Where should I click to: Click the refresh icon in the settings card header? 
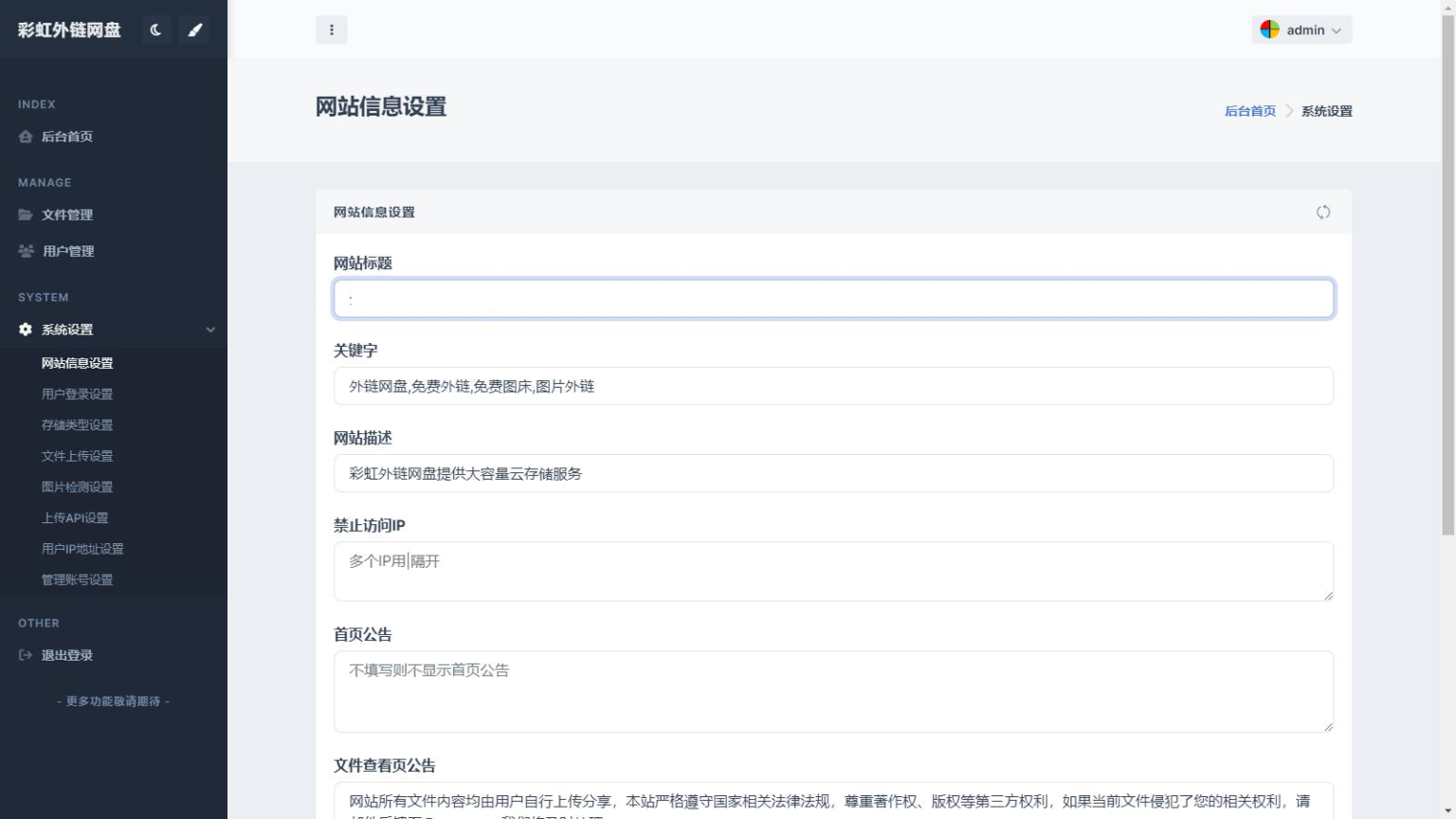(1322, 212)
